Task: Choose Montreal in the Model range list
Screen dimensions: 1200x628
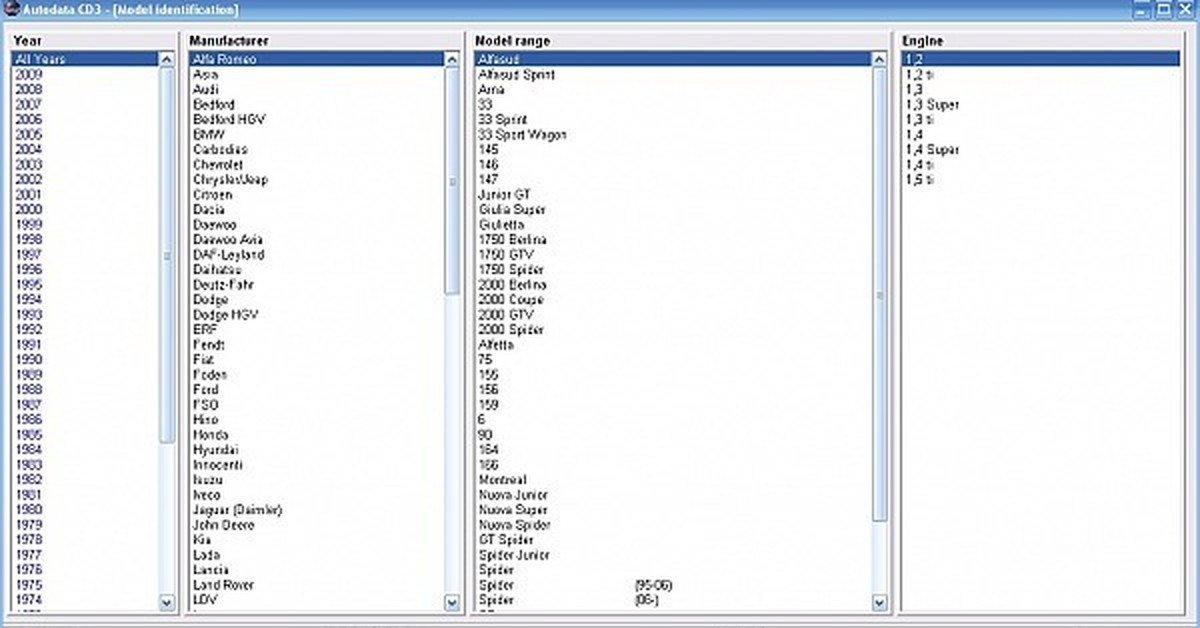Action: [503, 480]
